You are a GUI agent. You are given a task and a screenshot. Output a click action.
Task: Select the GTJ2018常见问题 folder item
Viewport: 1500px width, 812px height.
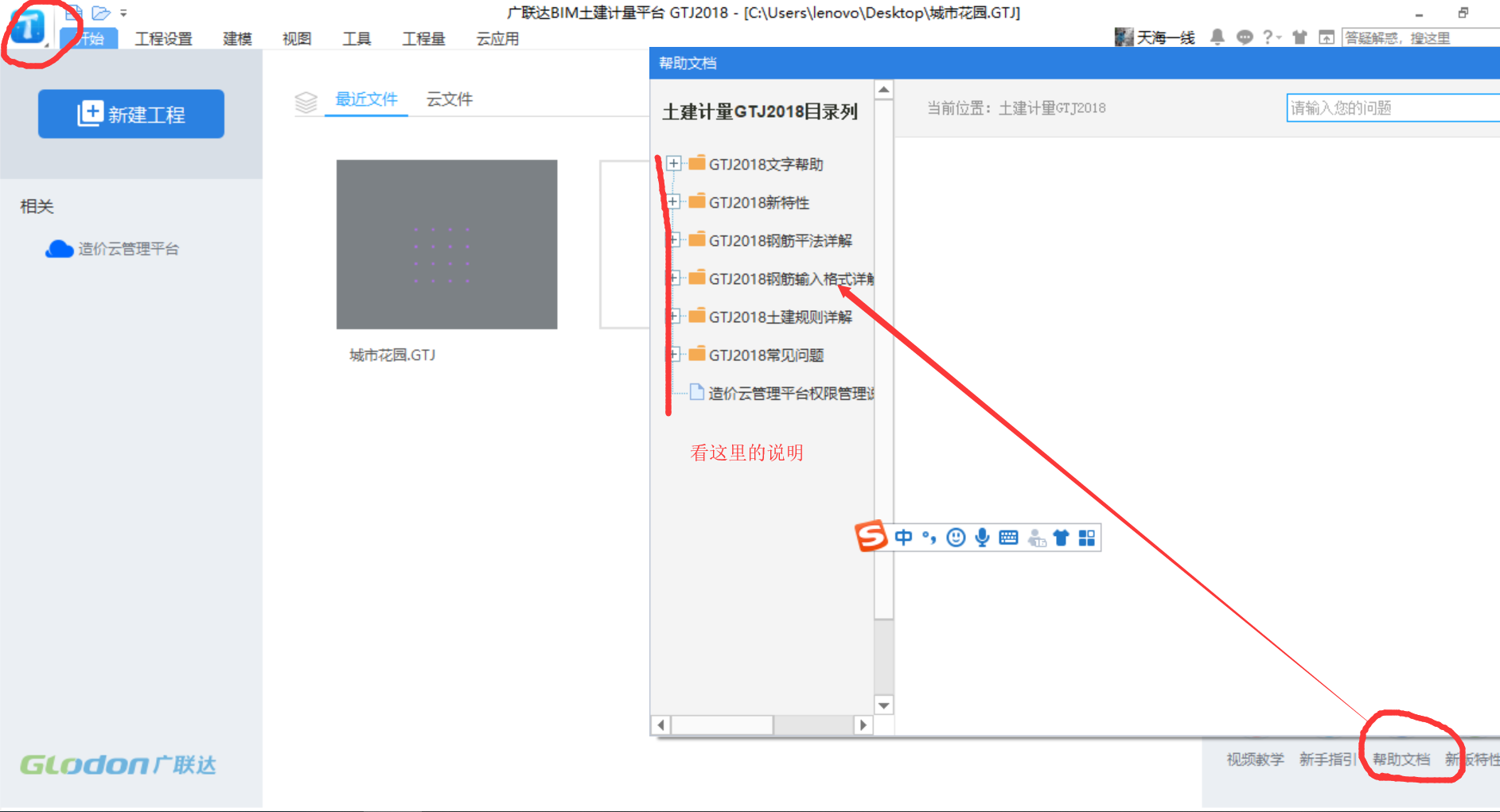tap(757, 355)
